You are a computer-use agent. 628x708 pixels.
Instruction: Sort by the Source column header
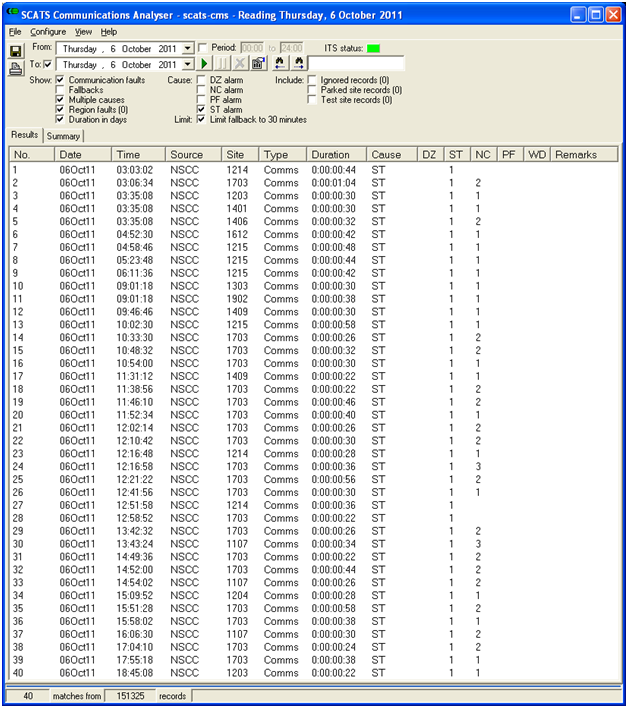click(194, 155)
